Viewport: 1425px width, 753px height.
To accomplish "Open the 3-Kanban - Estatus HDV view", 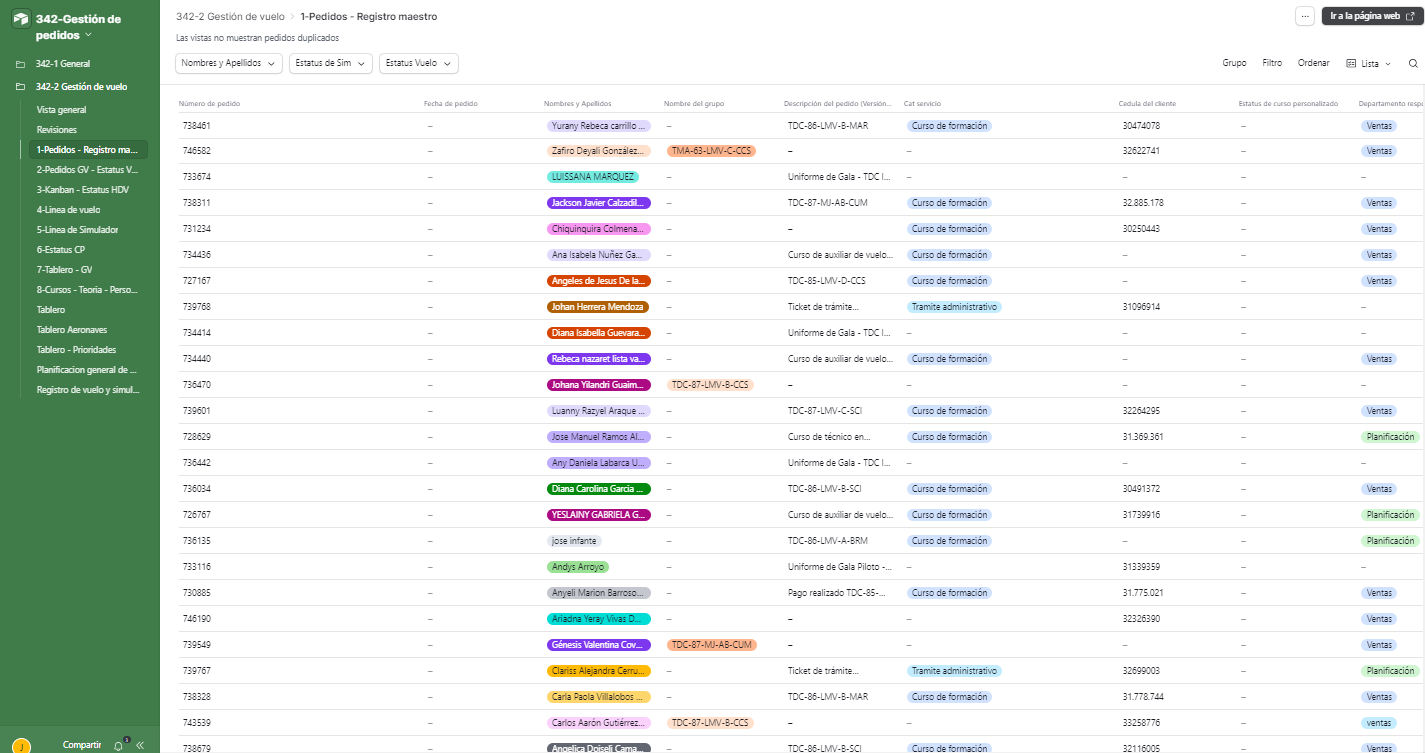I will point(83,190).
